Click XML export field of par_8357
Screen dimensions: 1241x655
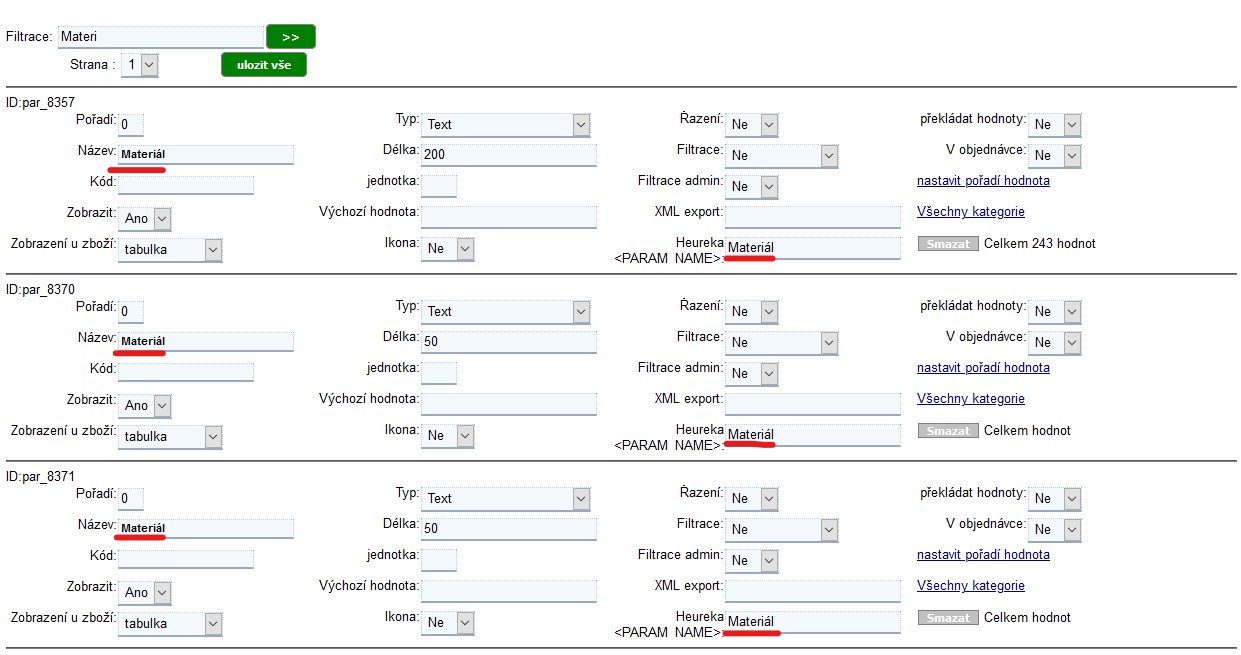pos(813,217)
